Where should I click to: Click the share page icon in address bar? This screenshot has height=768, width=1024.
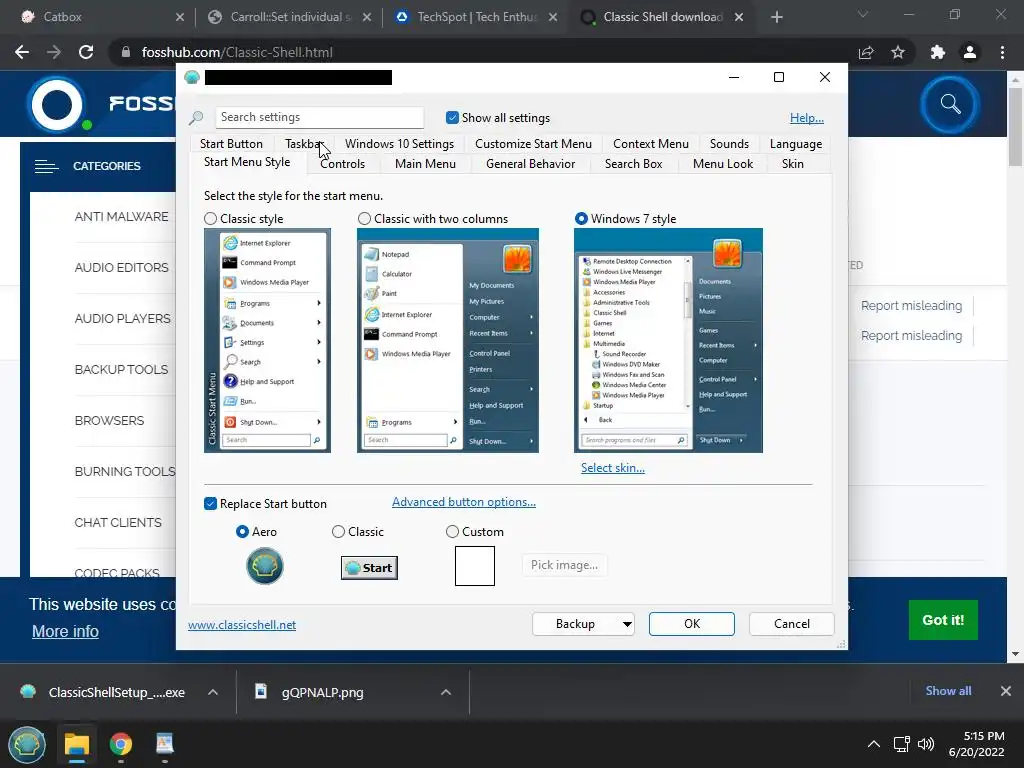[x=866, y=52]
